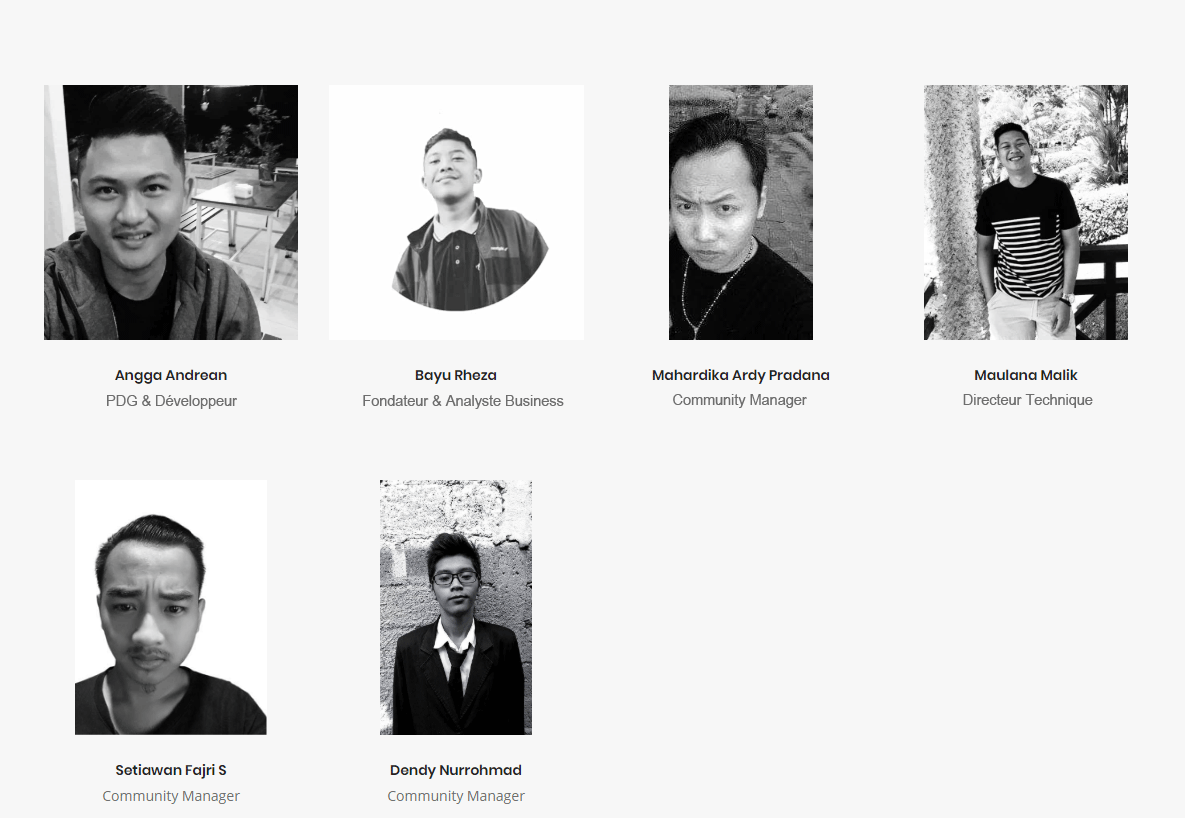Click the PDG & Développeur title
The image size is (1185, 818).
pos(171,401)
